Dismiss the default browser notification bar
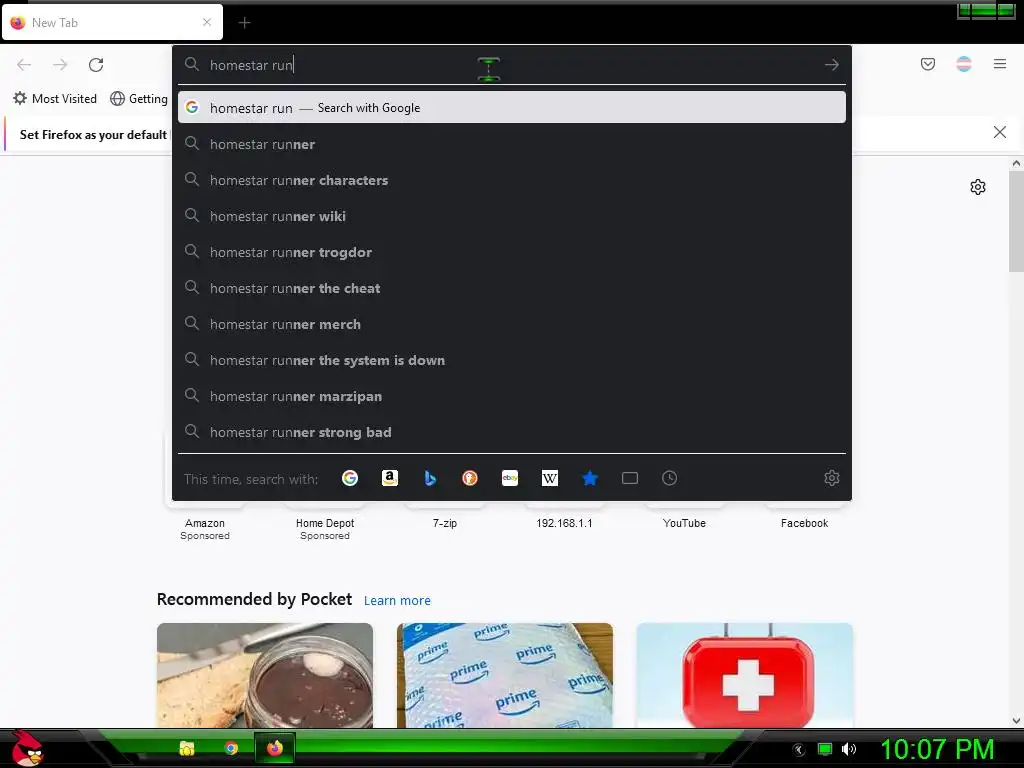This screenshot has width=1024, height=768. coord(1000,133)
